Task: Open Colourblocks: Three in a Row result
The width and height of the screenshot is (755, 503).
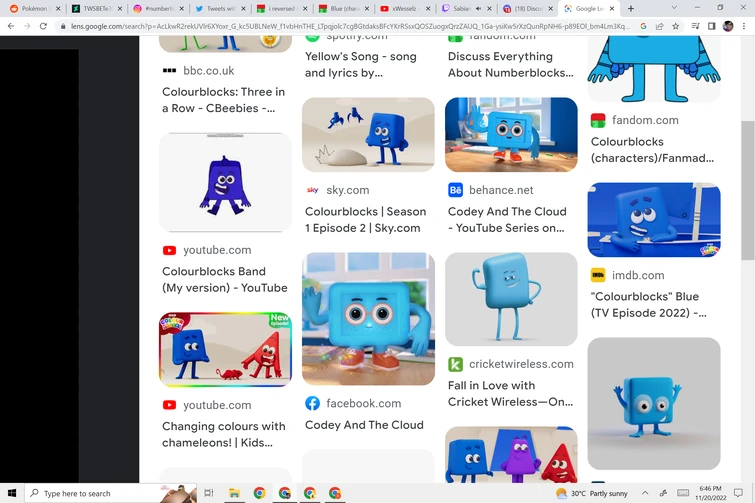Action: pos(223,100)
